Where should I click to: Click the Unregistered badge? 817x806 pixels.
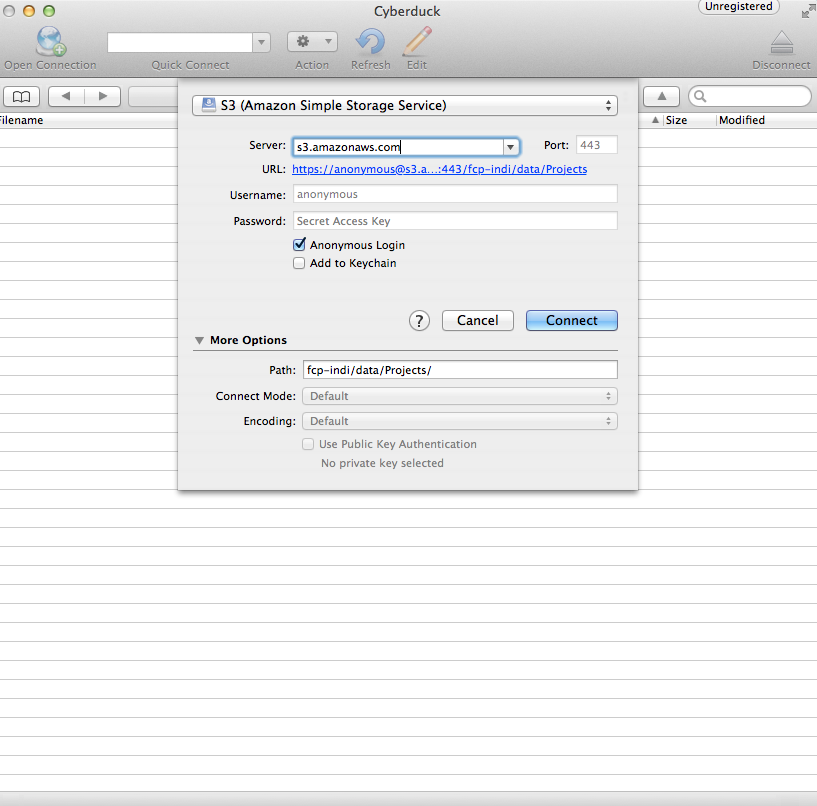click(738, 7)
